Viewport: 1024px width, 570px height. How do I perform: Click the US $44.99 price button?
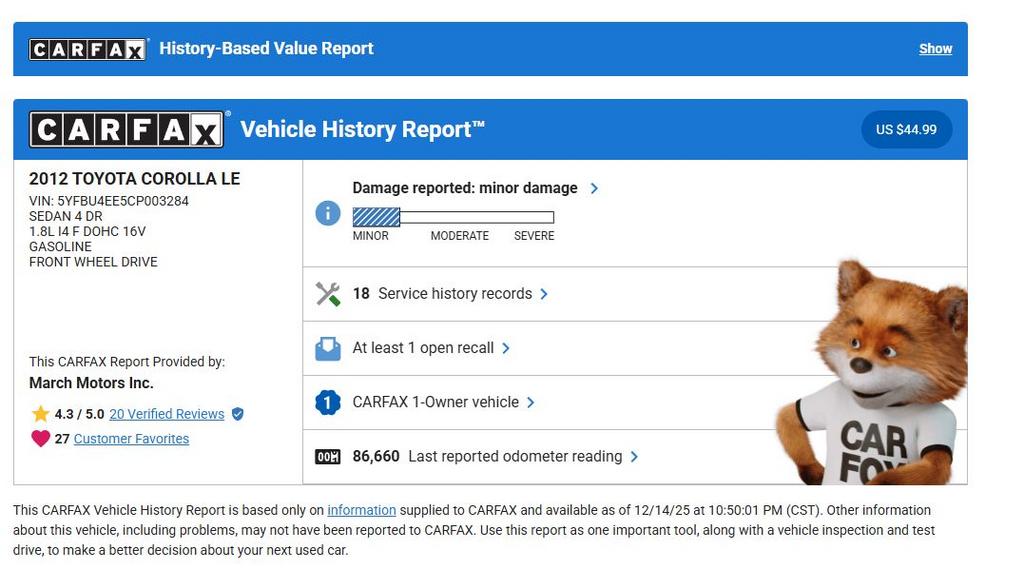pyautogui.click(x=906, y=130)
